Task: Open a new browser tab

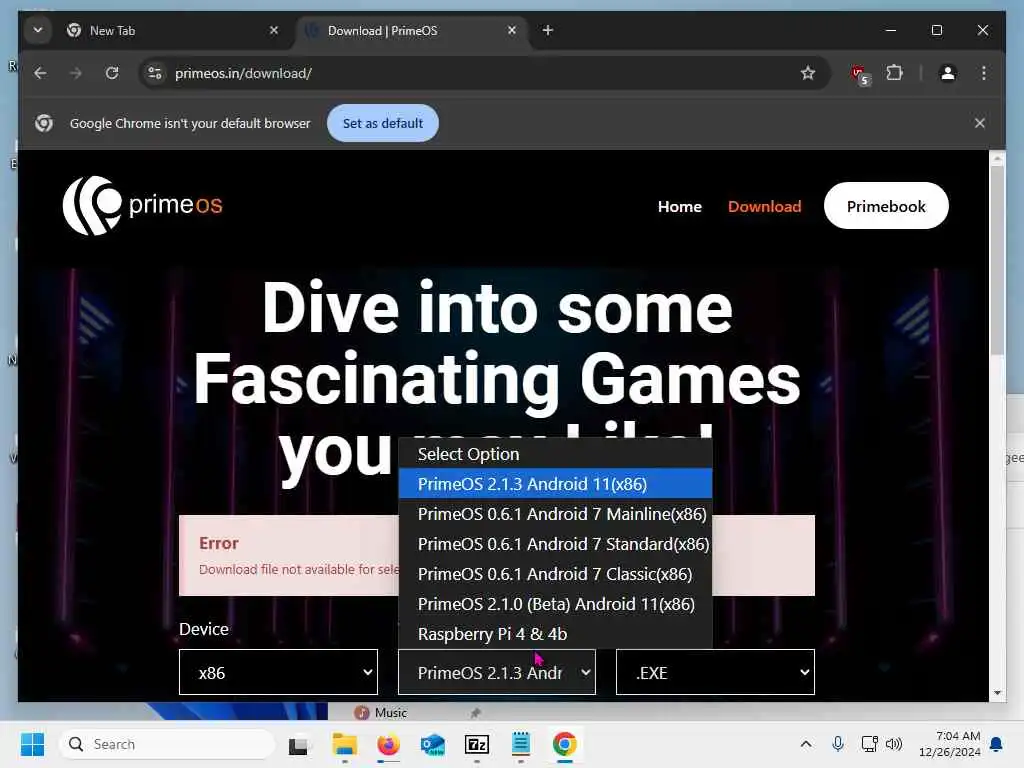Action: point(548,30)
